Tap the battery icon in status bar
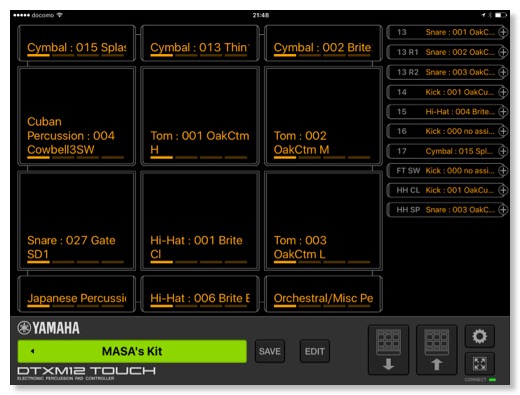Image resolution: width=520 pixels, height=395 pixels. [500, 15]
